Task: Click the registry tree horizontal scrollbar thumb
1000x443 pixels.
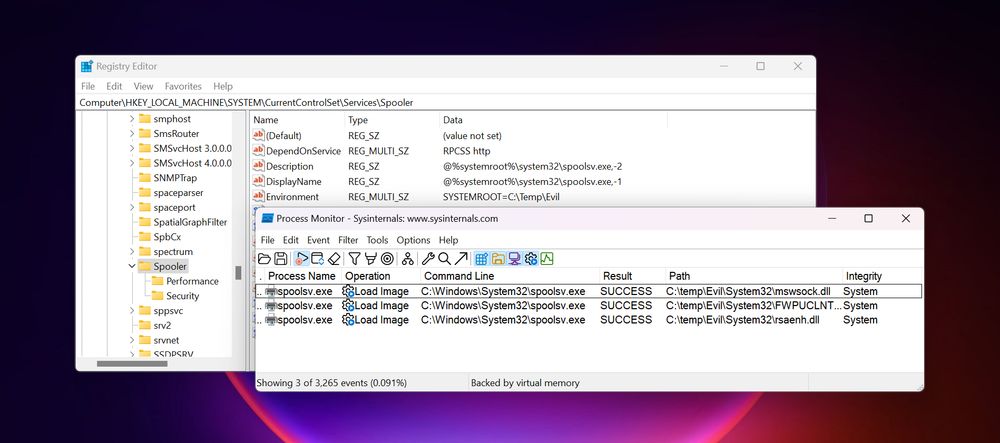Action: (x=132, y=364)
